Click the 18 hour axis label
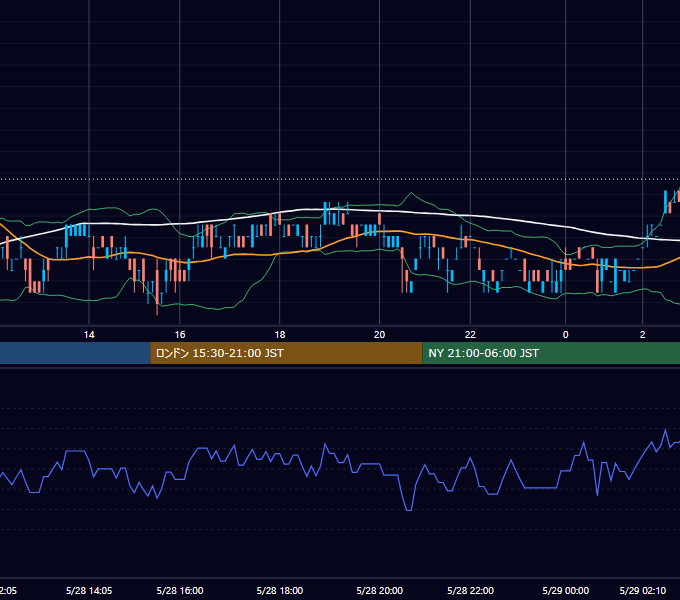The width and height of the screenshot is (680, 600). [280, 335]
